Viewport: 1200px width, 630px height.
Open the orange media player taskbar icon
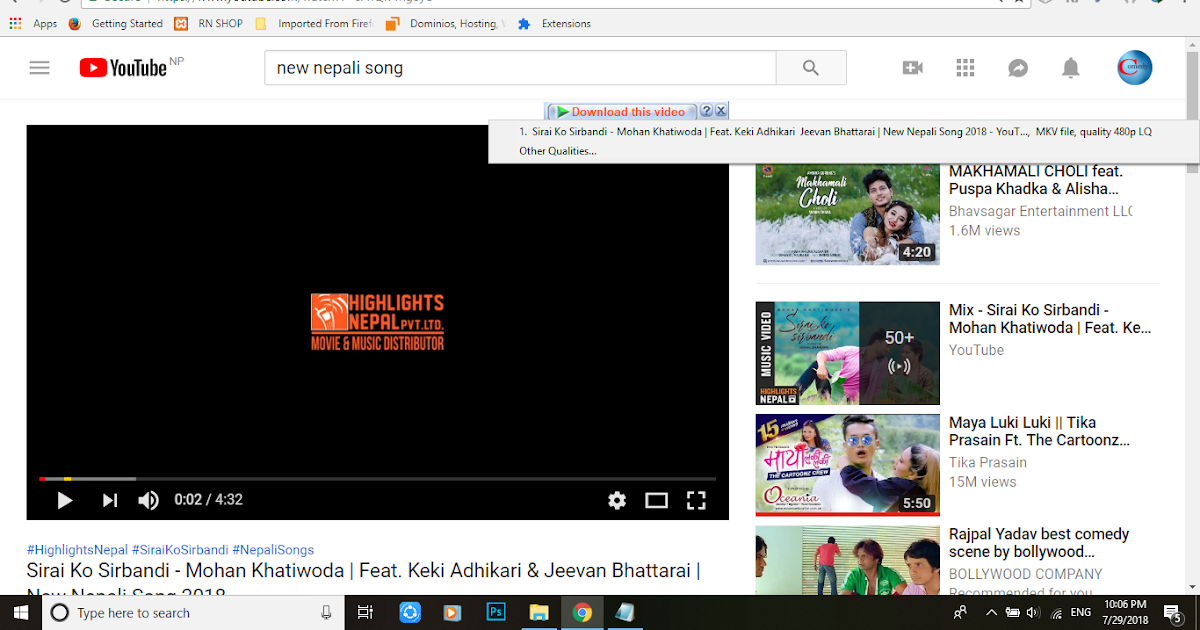[x=452, y=613]
